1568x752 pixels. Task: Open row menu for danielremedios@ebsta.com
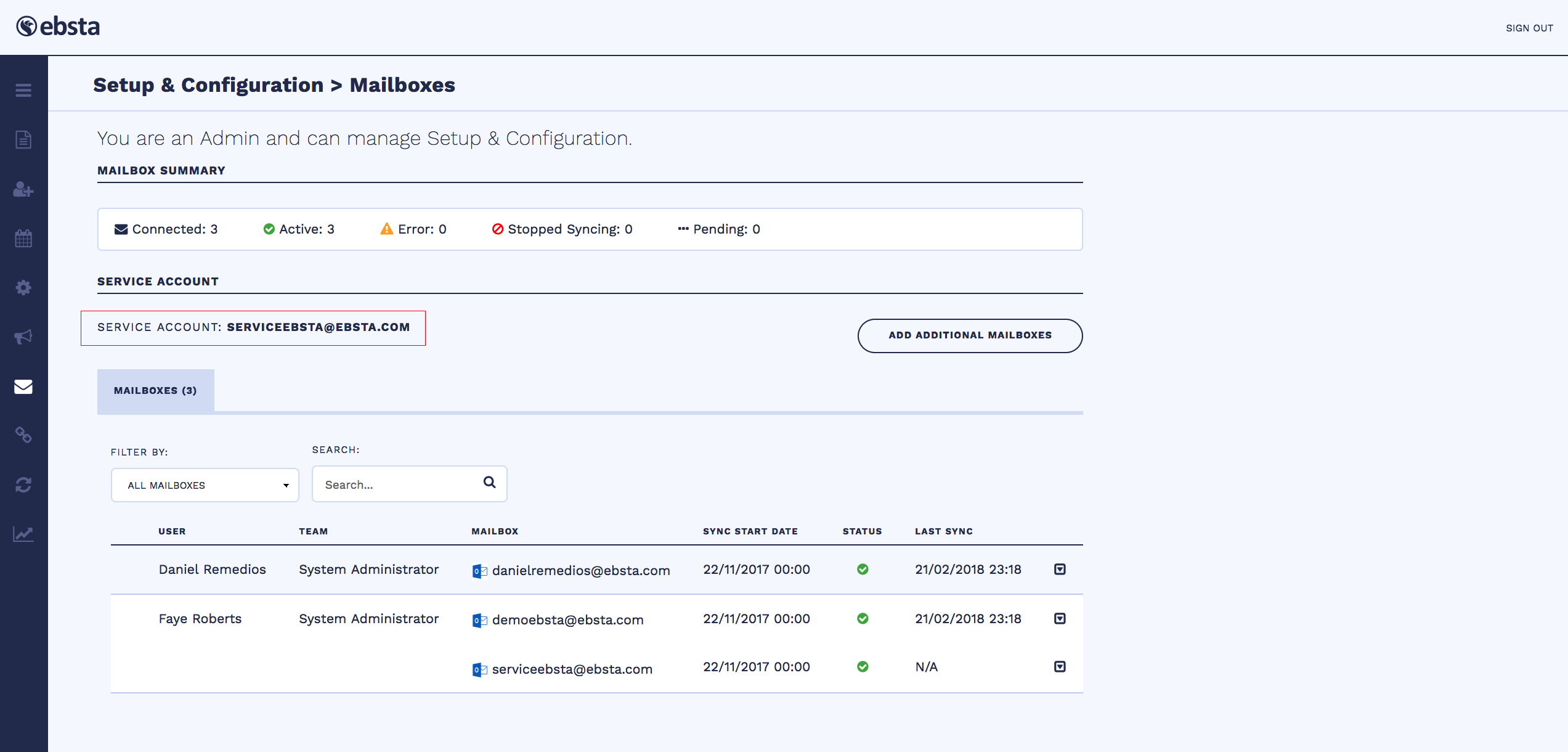(x=1060, y=569)
